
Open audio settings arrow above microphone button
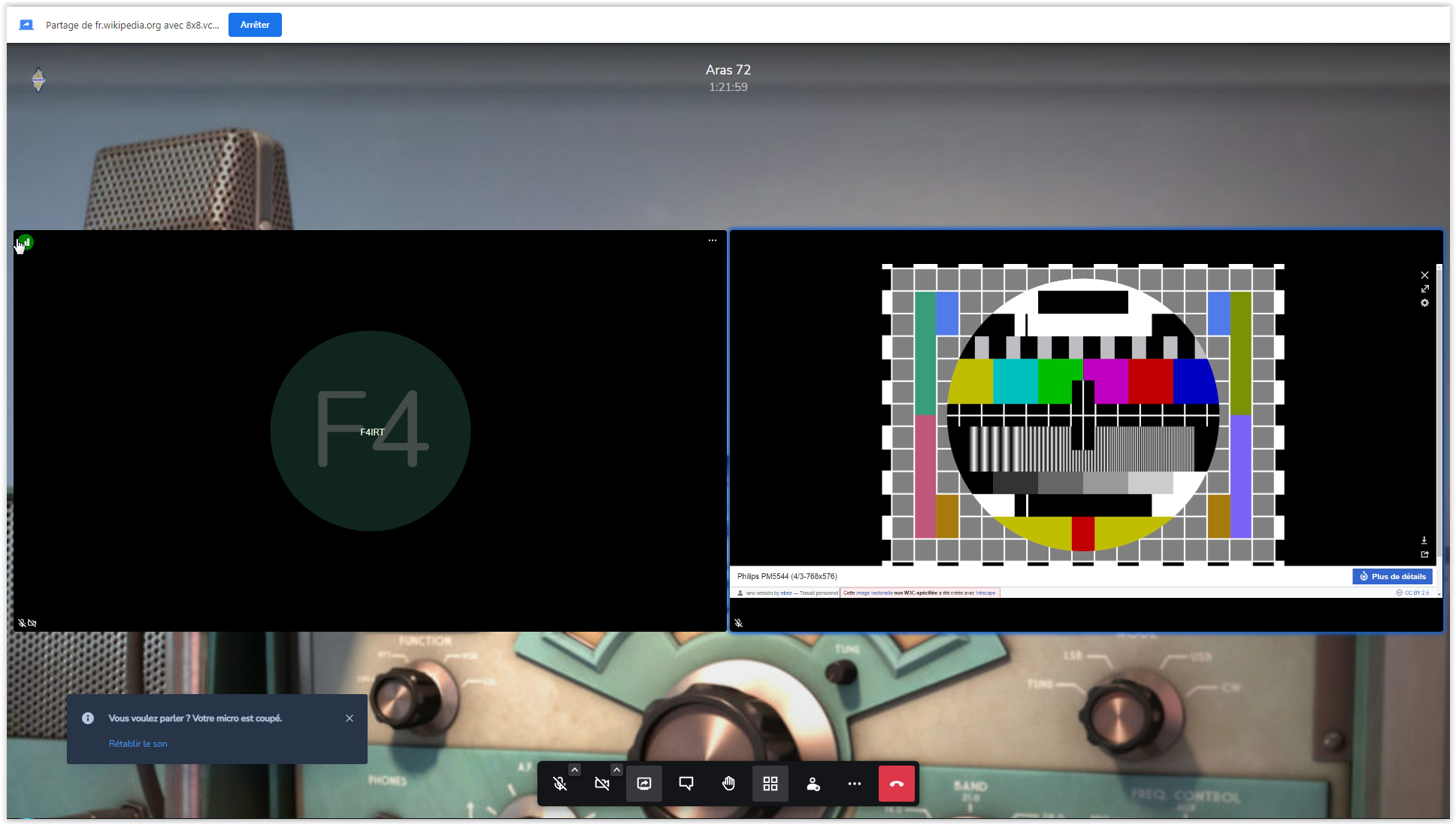(574, 769)
